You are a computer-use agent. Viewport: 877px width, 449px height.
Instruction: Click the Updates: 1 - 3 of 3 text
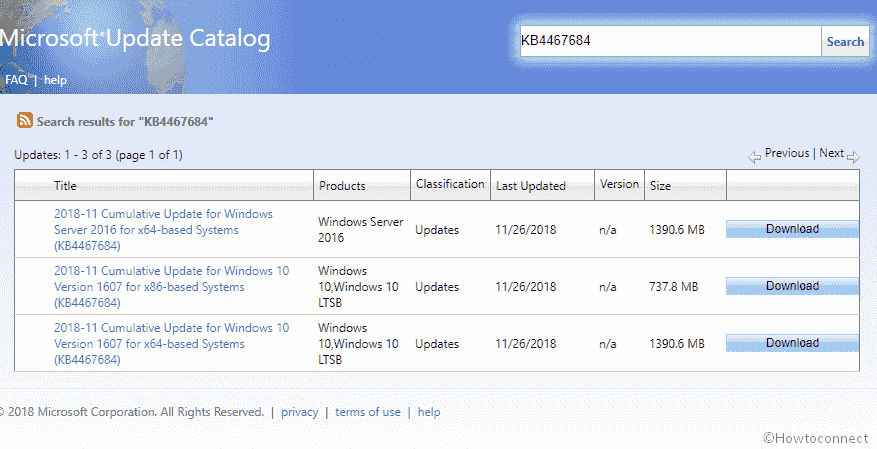click(x=98, y=155)
